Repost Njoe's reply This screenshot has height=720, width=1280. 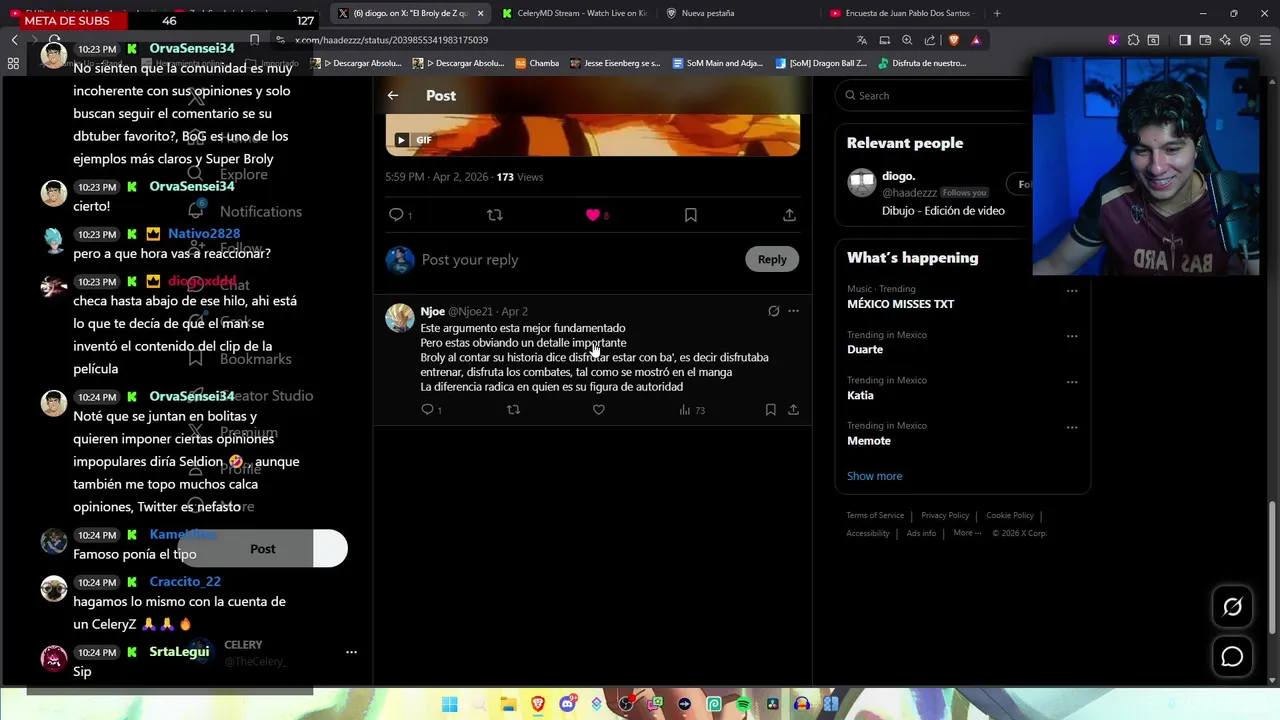[x=513, y=410]
